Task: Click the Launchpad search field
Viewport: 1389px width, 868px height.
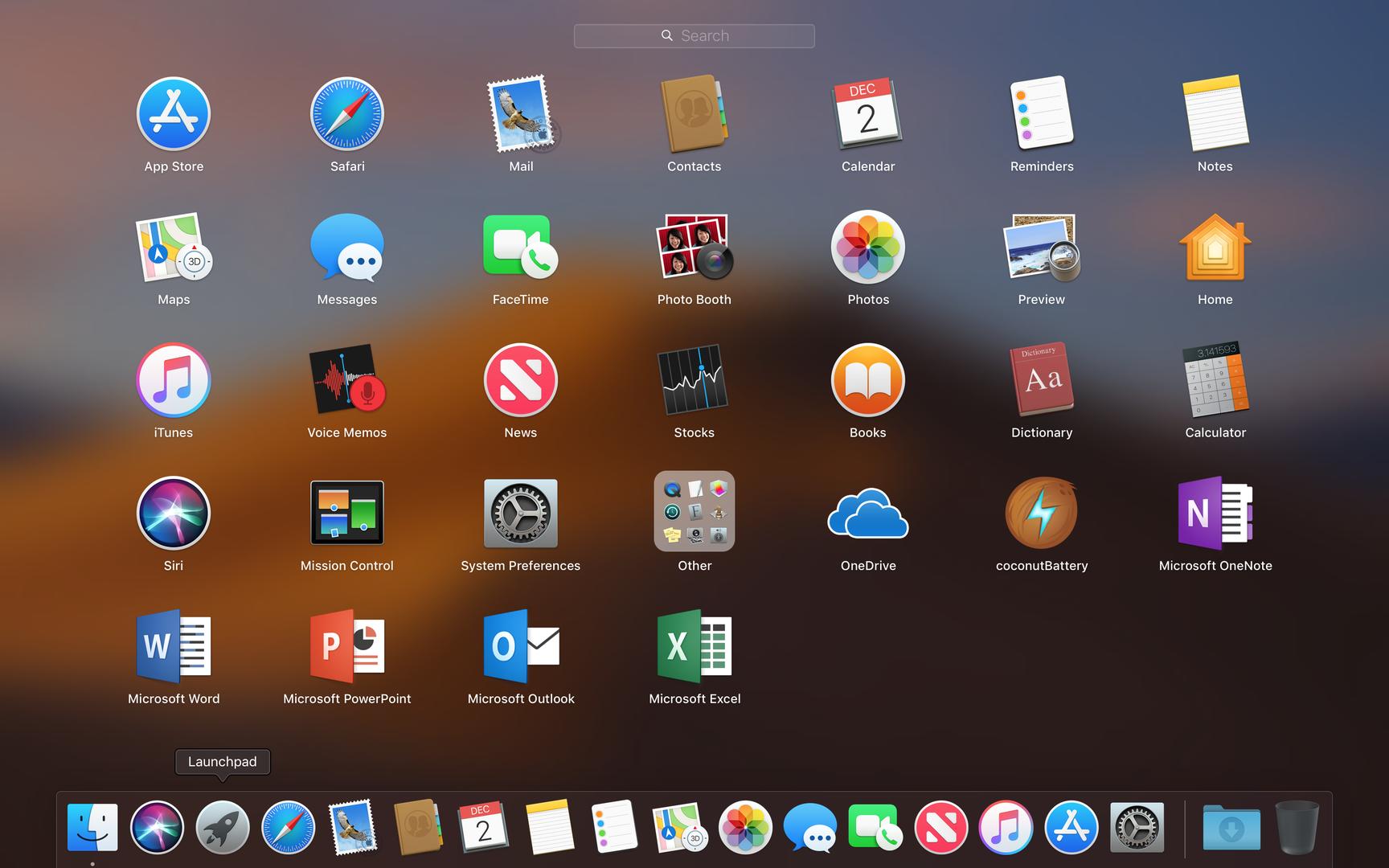Action: pos(694,35)
